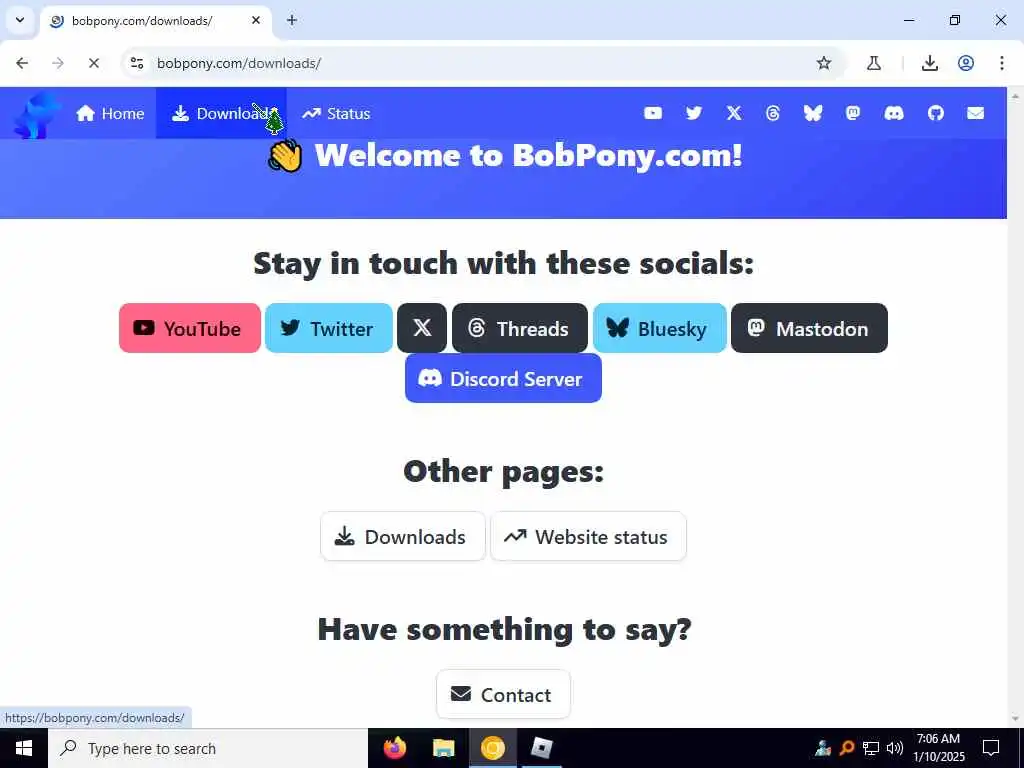Screen dimensions: 1024x768
Task: Open the Website status button
Action: [588, 537]
